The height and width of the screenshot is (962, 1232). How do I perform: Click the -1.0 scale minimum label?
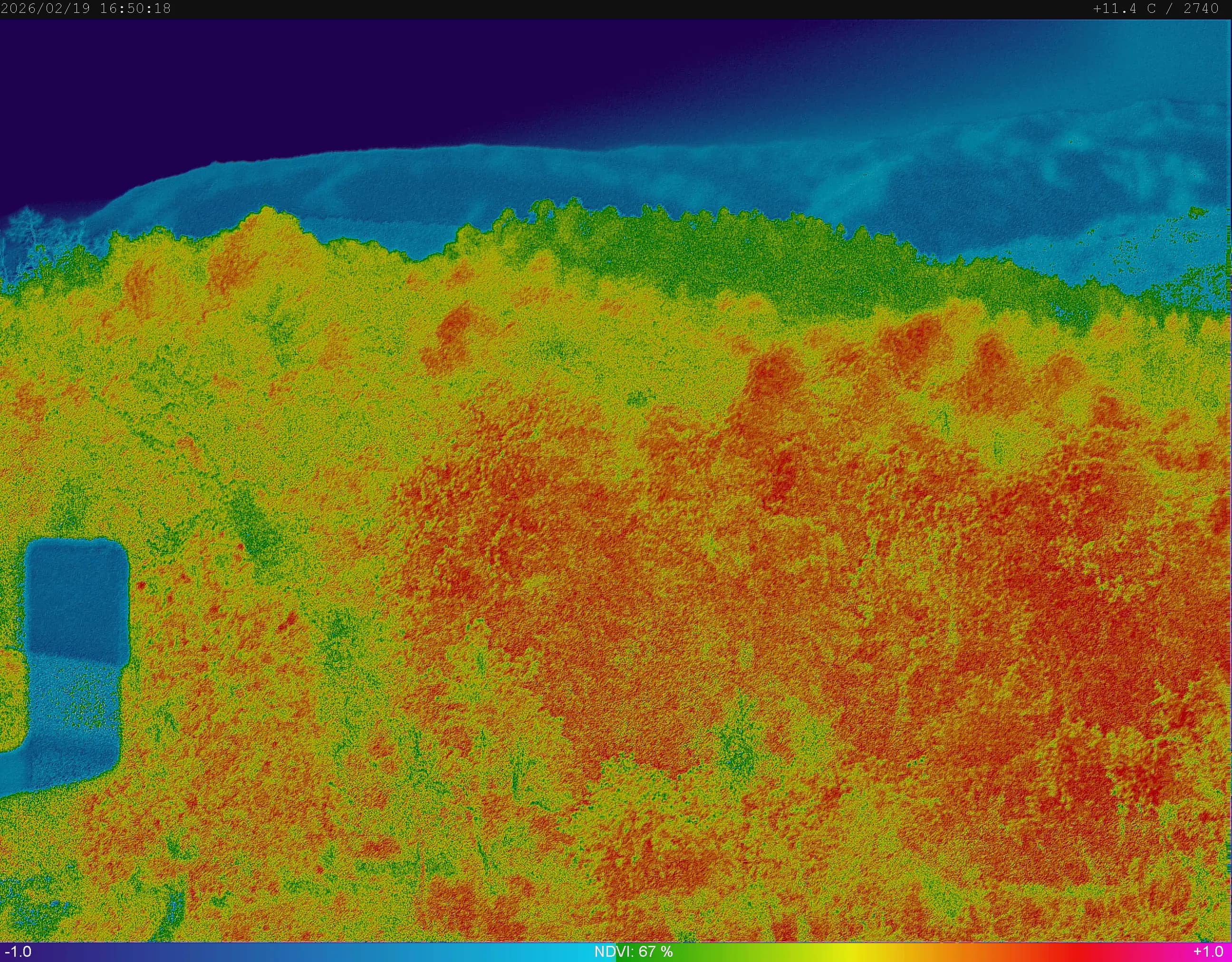tap(18, 952)
